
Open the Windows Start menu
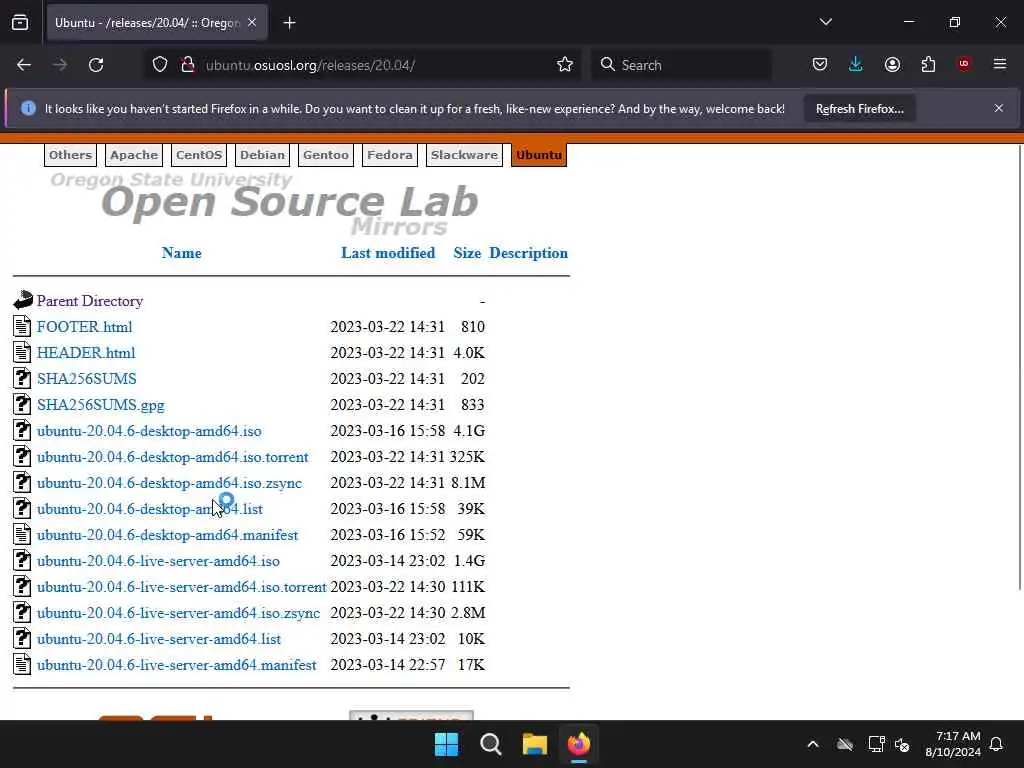[x=447, y=744]
